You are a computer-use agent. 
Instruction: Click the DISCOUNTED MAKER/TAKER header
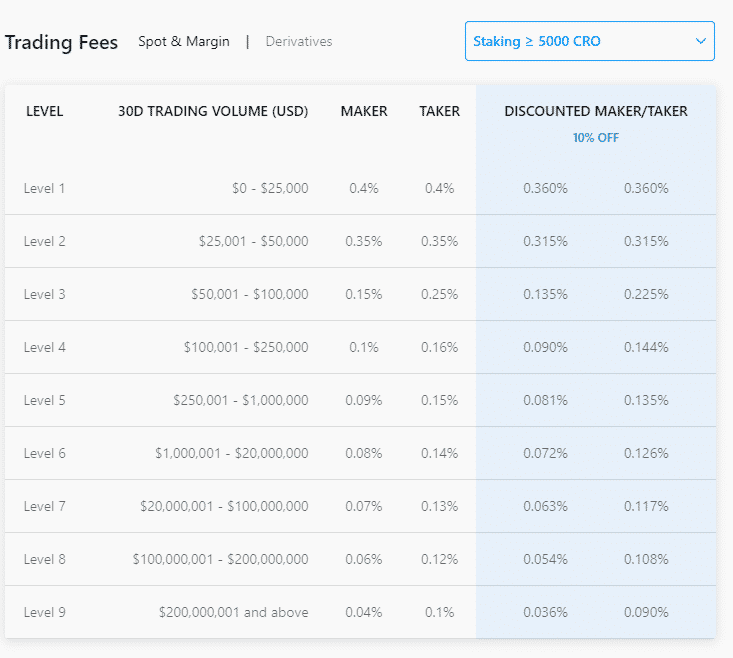tap(596, 112)
